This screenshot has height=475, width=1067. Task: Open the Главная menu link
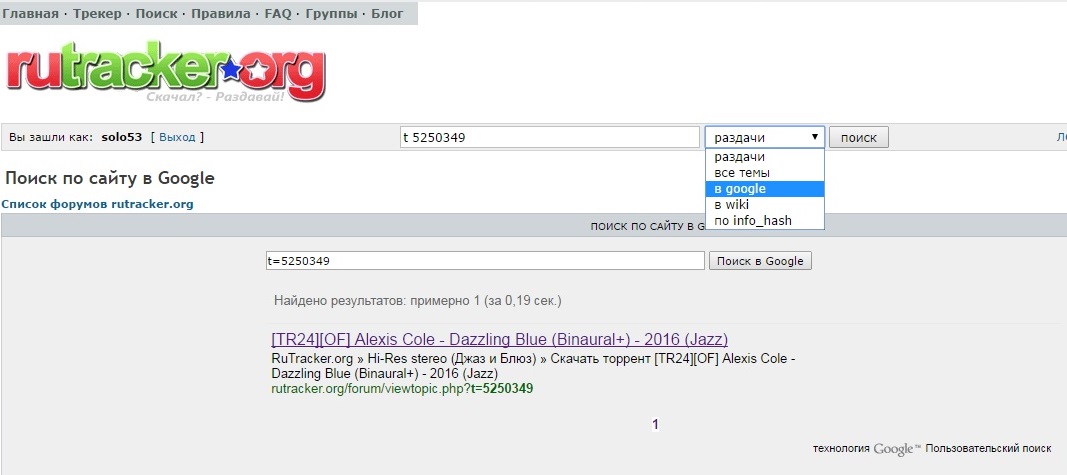point(31,14)
